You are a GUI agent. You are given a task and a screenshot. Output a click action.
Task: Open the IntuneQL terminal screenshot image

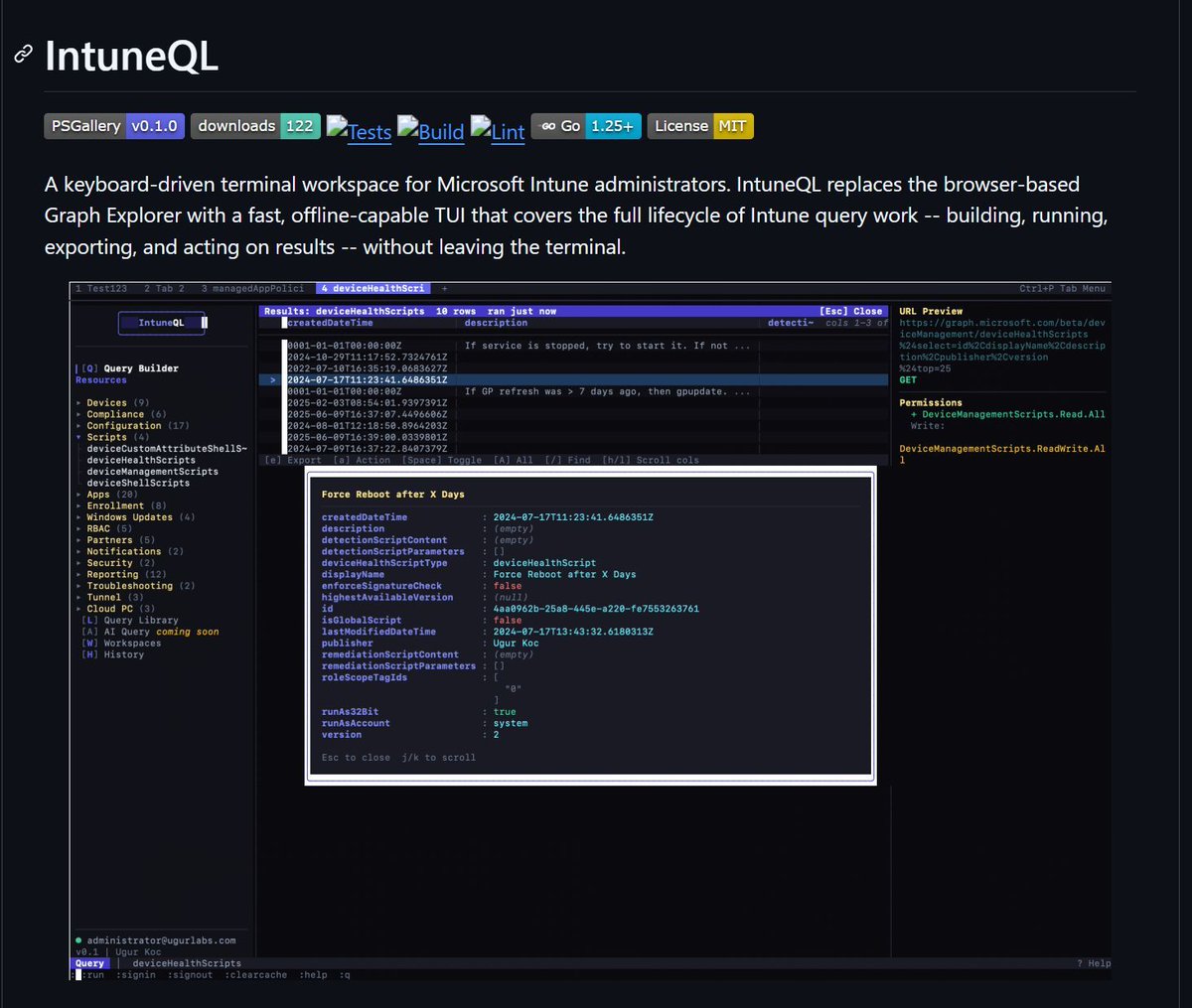pyautogui.click(x=591, y=632)
